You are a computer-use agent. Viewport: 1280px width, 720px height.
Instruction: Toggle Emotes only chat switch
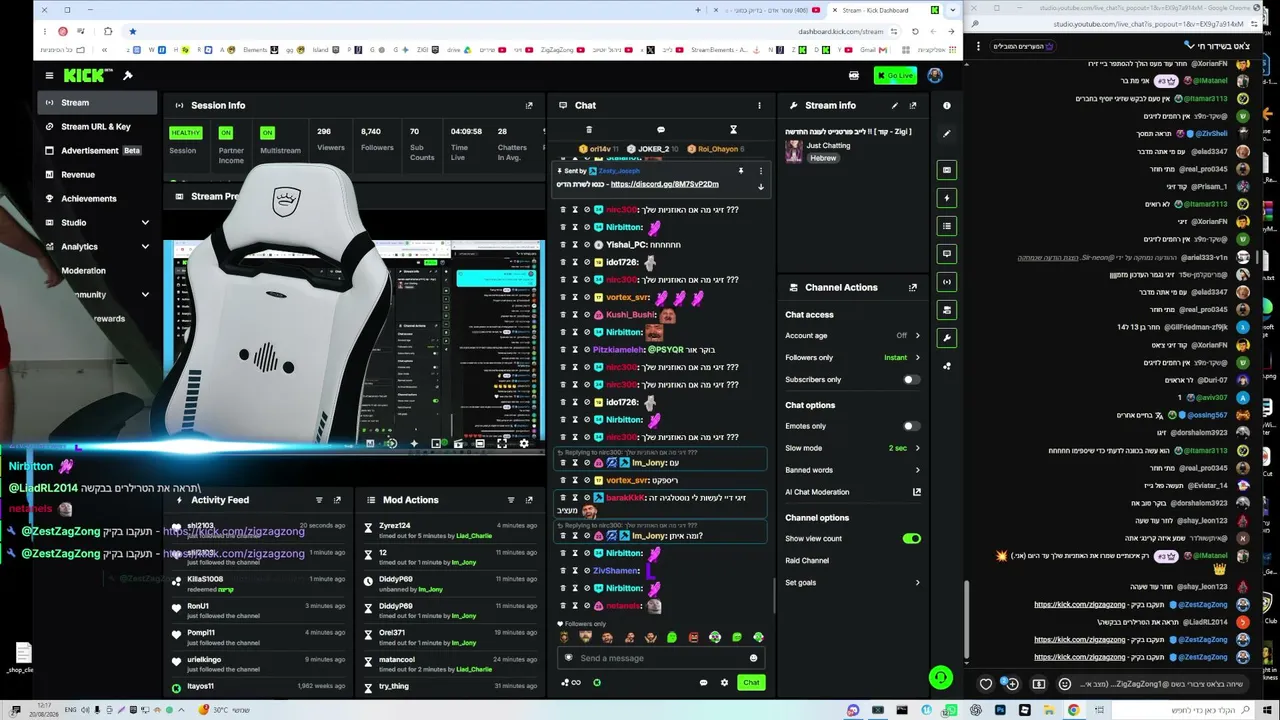point(910,426)
